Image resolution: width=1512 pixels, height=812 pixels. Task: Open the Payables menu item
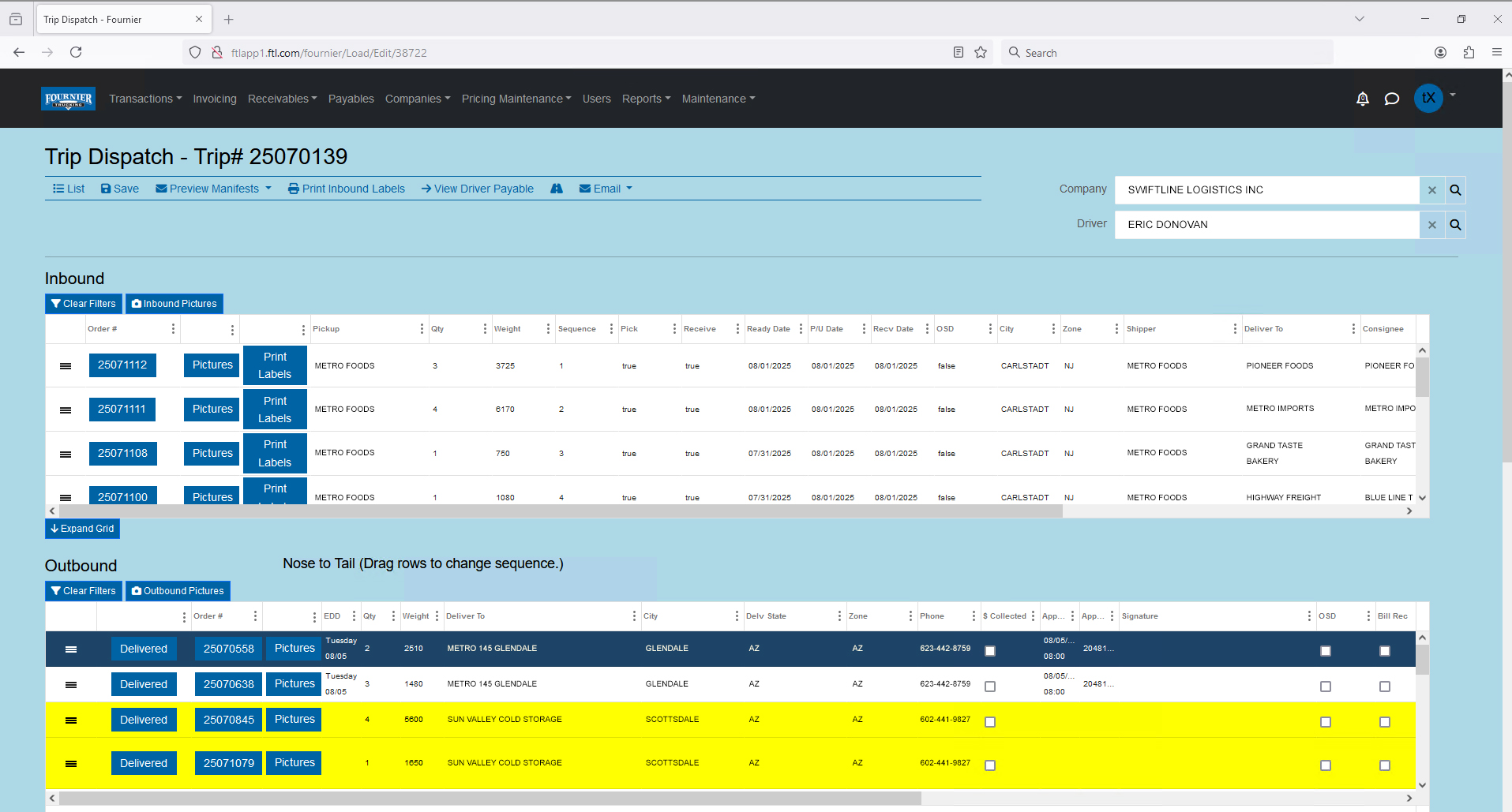[351, 99]
